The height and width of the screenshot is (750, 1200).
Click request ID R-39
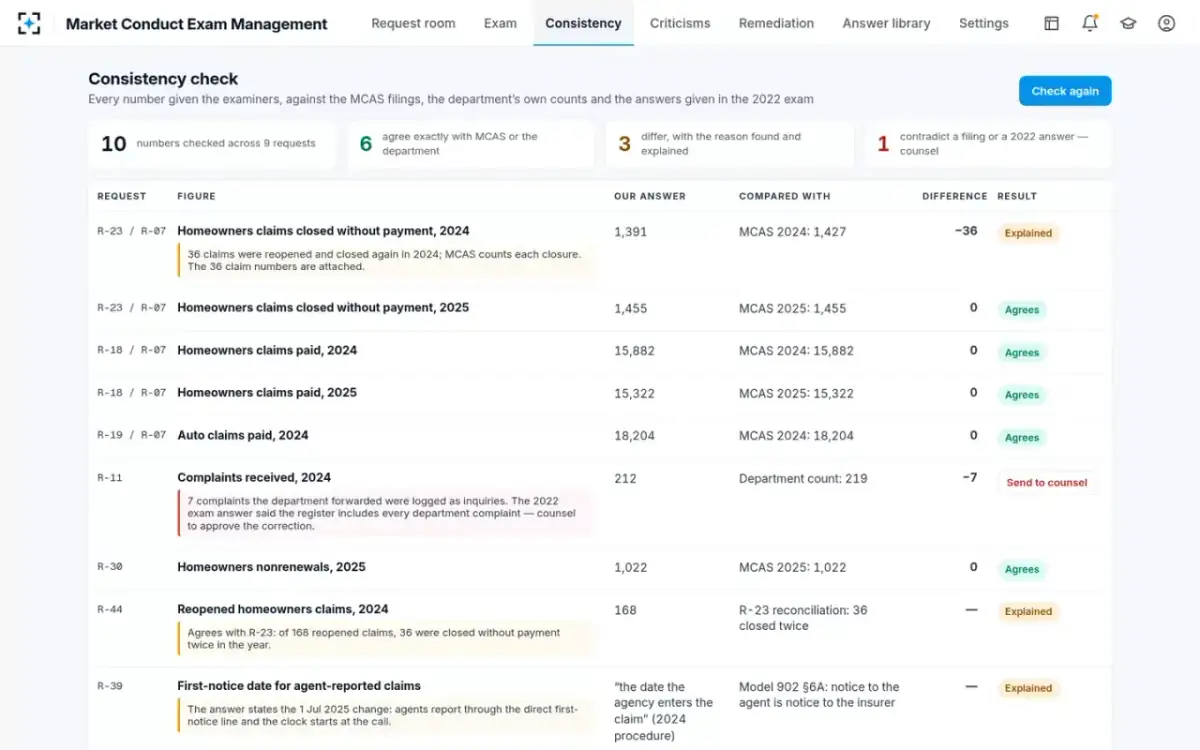109,686
